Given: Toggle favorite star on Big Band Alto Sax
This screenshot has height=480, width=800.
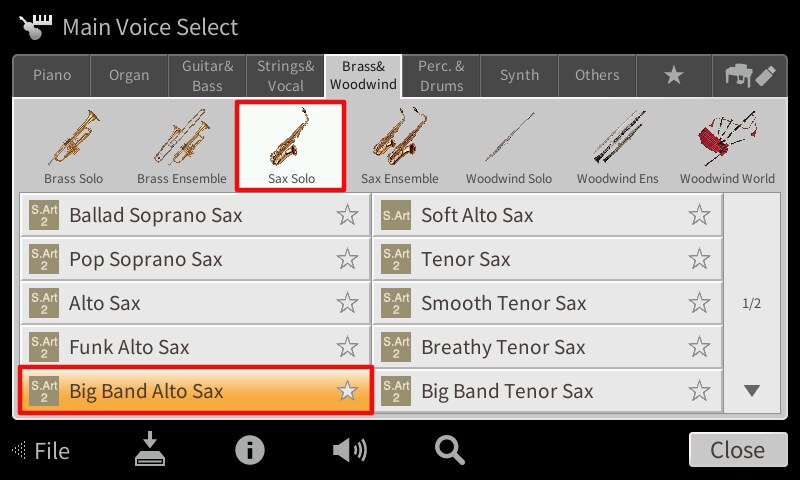Looking at the screenshot, I should pyautogui.click(x=347, y=391).
